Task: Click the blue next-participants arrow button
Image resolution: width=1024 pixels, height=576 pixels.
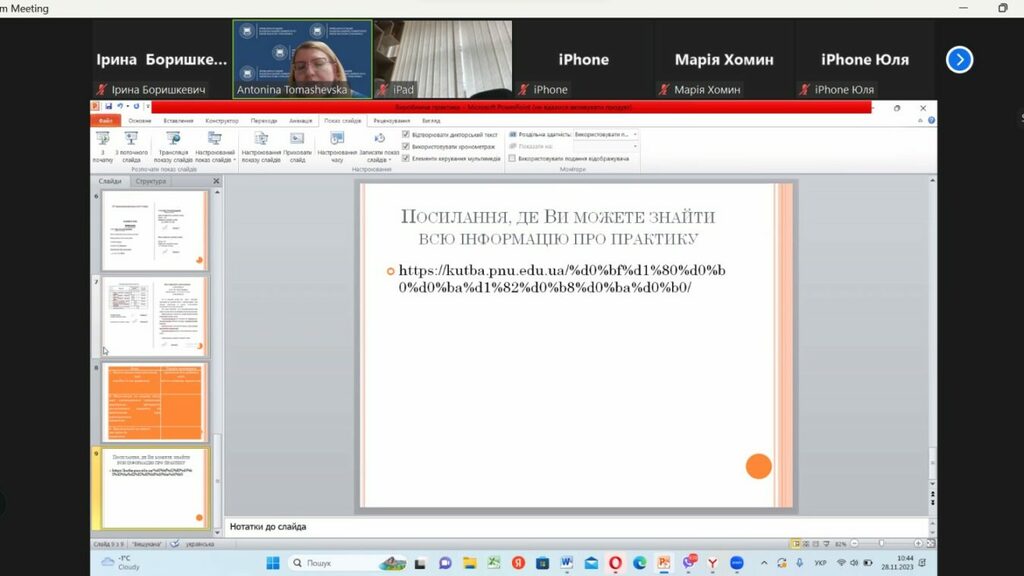Action: coord(959,60)
